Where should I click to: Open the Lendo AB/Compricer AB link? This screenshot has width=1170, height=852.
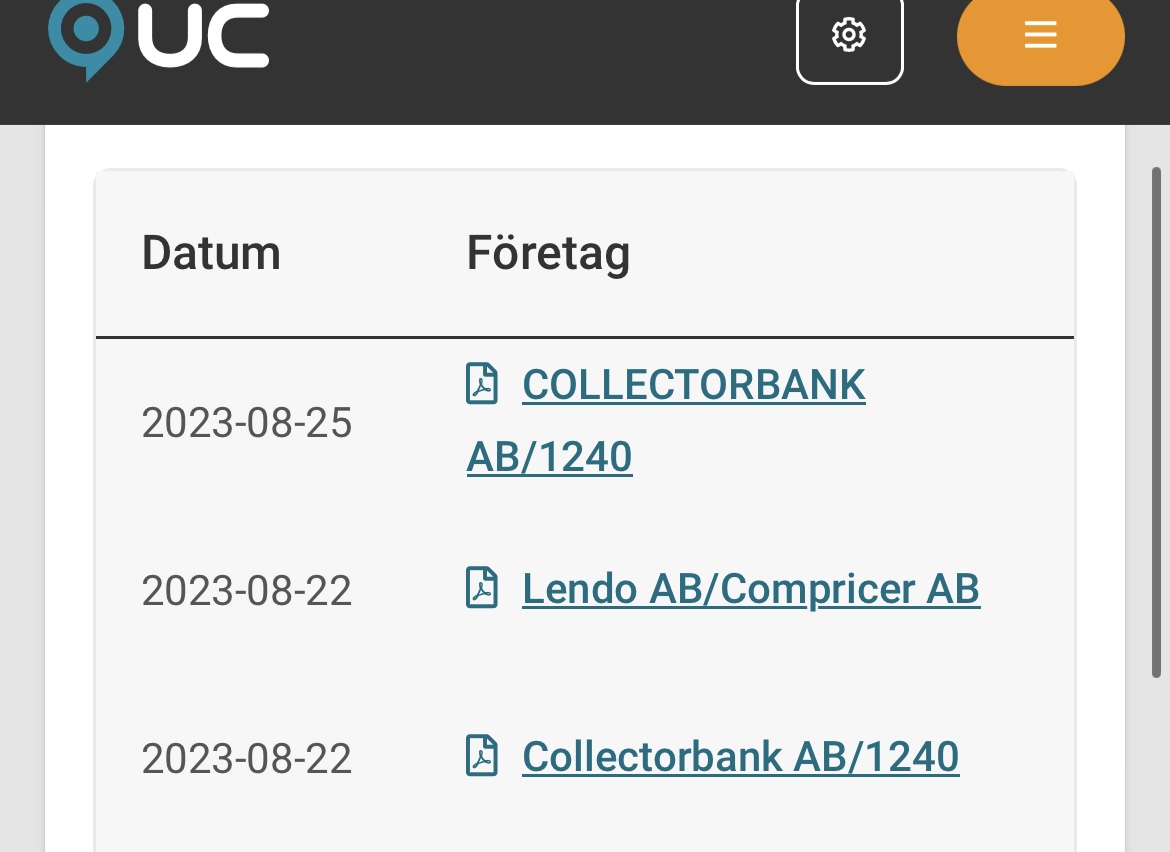click(x=750, y=589)
